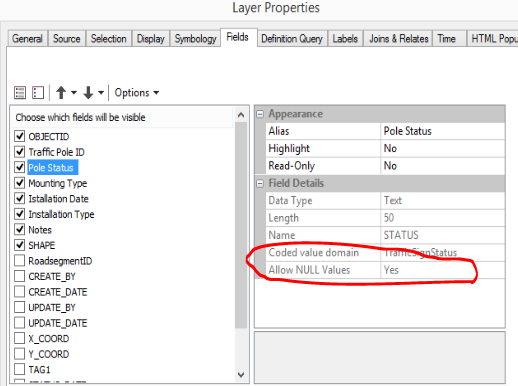
Task: Click the Alias property label
Action: pos(279,131)
